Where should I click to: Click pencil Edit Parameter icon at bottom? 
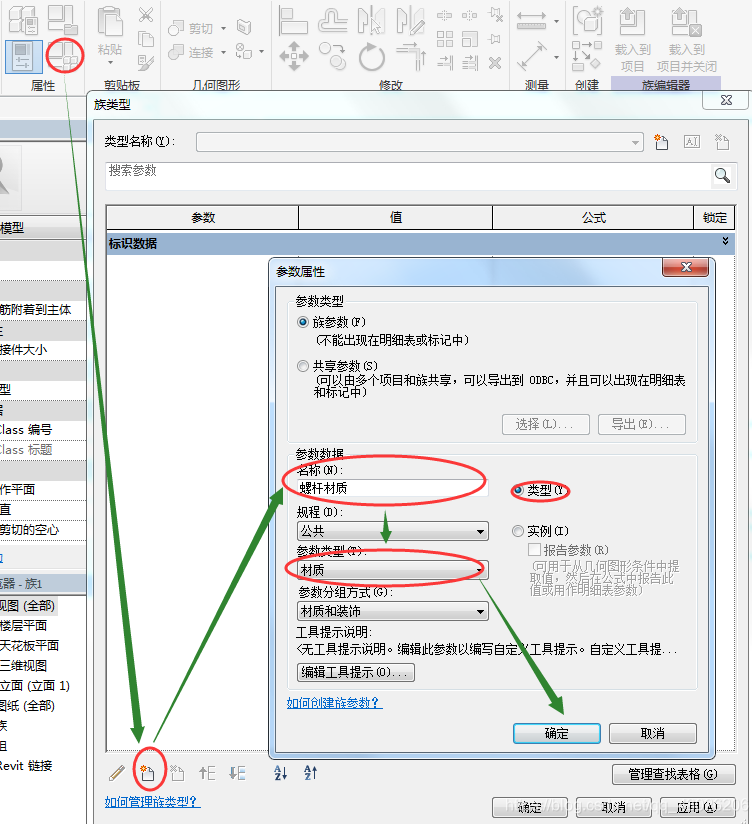117,773
